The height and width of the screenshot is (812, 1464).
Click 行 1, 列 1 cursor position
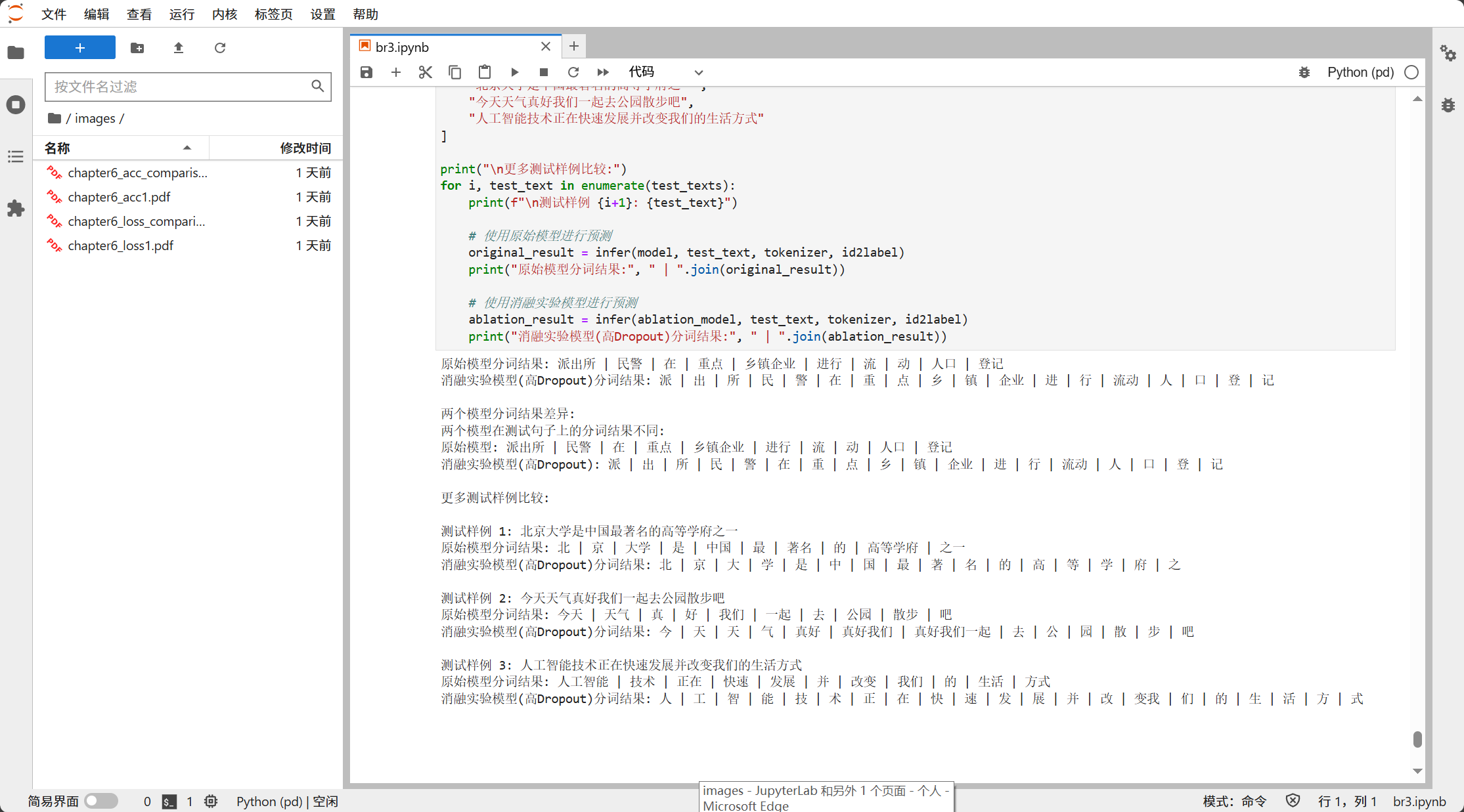click(1347, 801)
